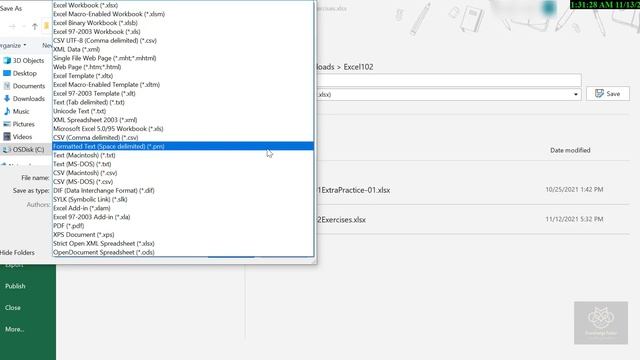
Task: Select Text (Tab delimited) (*.txt)
Action: tap(183, 102)
